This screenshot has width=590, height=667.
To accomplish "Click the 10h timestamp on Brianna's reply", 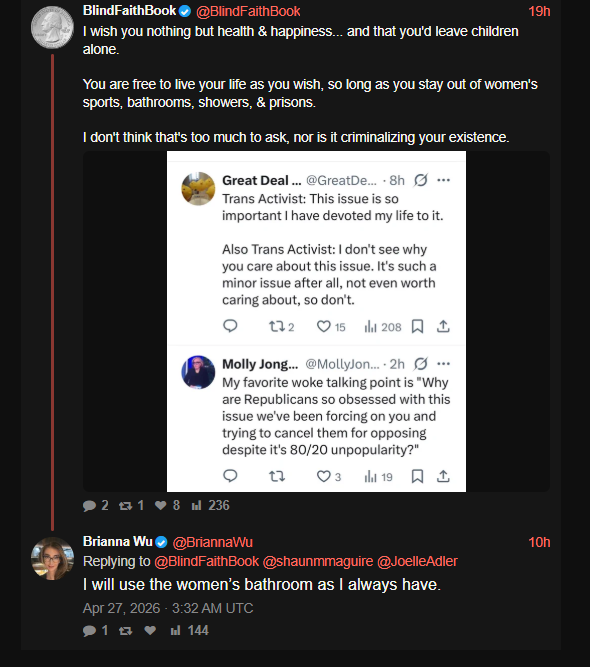I will tap(539, 542).
